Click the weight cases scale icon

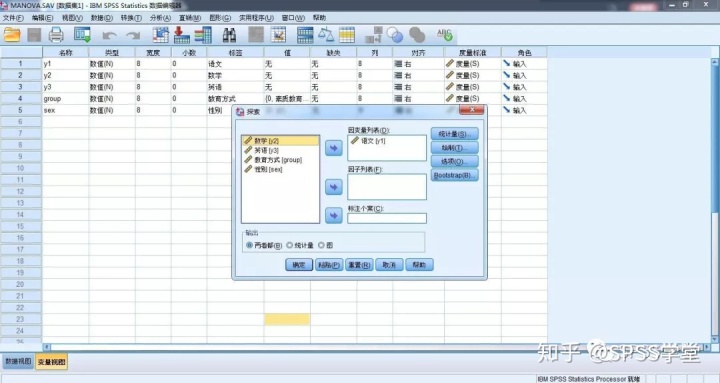[326, 35]
